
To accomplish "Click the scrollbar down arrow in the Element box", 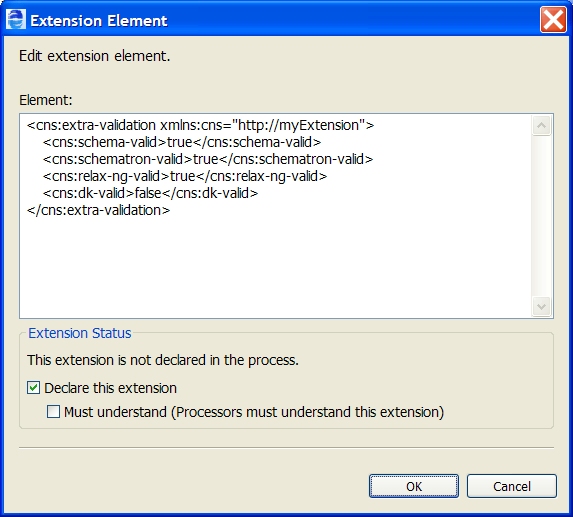I will [x=542, y=306].
